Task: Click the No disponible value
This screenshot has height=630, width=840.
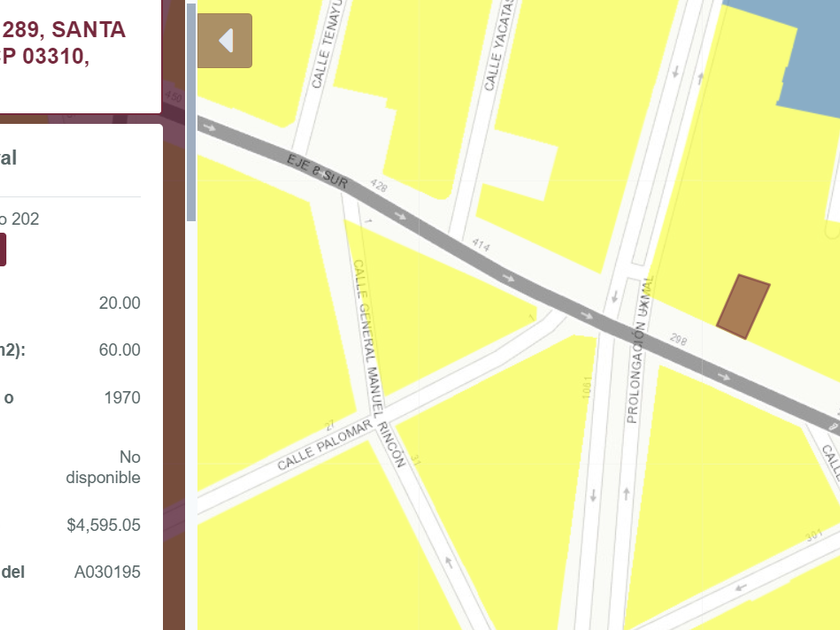Action: coord(103,467)
